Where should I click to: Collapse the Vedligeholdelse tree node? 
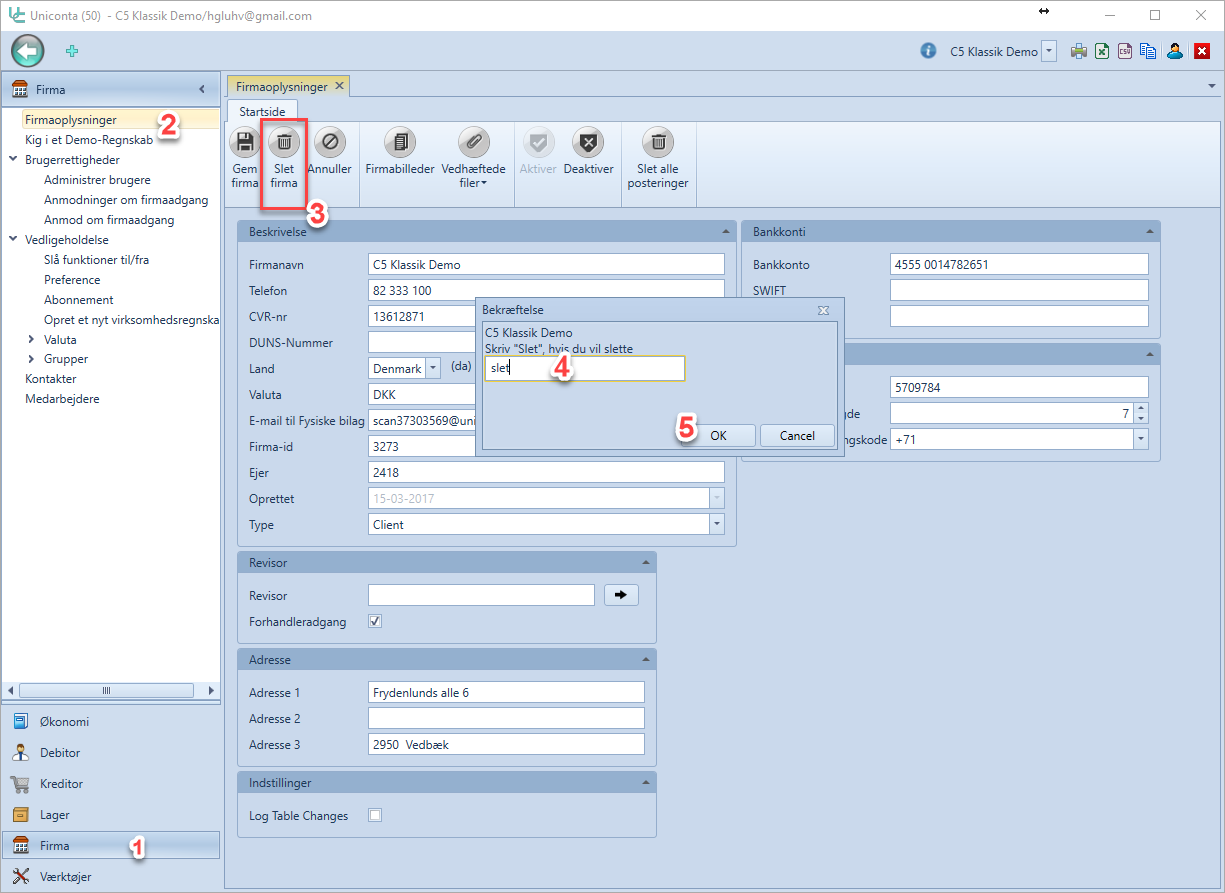(x=13, y=240)
